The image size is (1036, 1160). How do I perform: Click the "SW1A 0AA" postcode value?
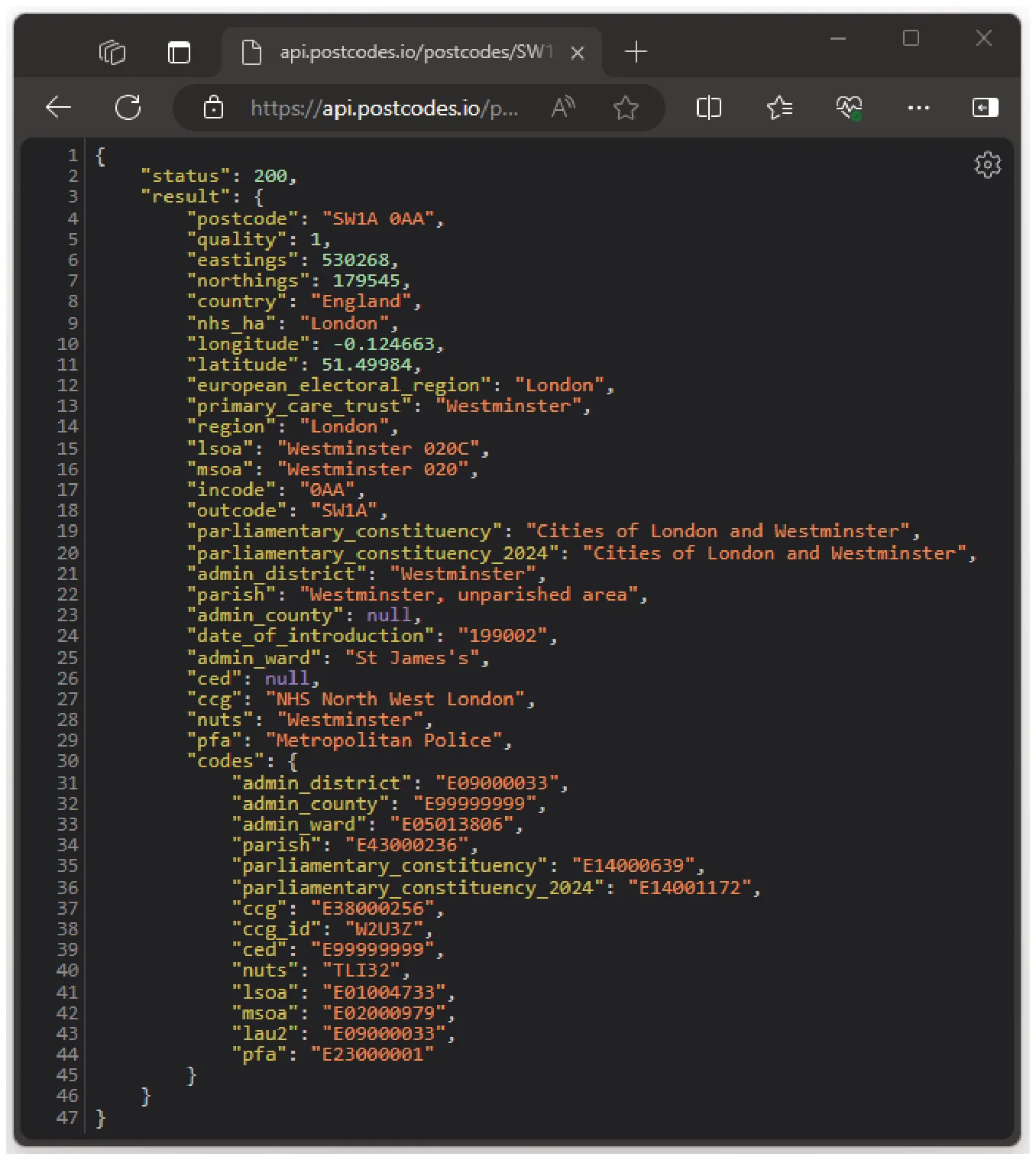coord(378,219)
